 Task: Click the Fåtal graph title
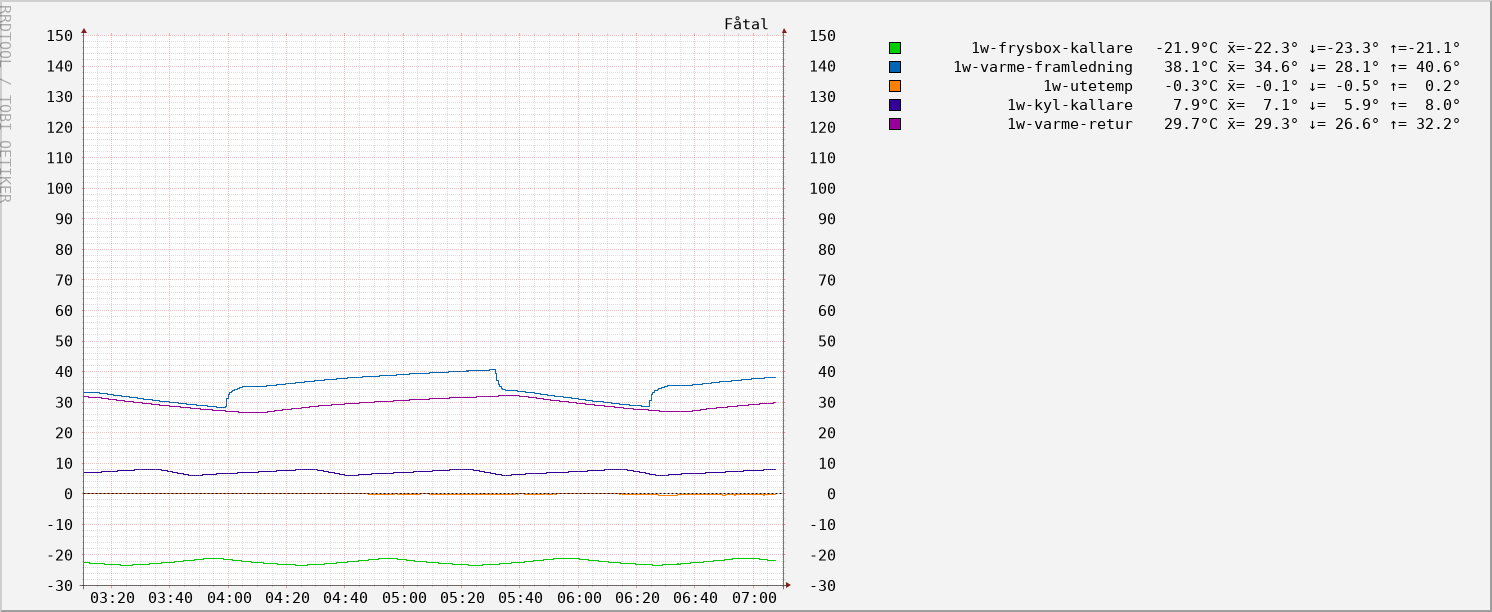[x=746, y=24]
